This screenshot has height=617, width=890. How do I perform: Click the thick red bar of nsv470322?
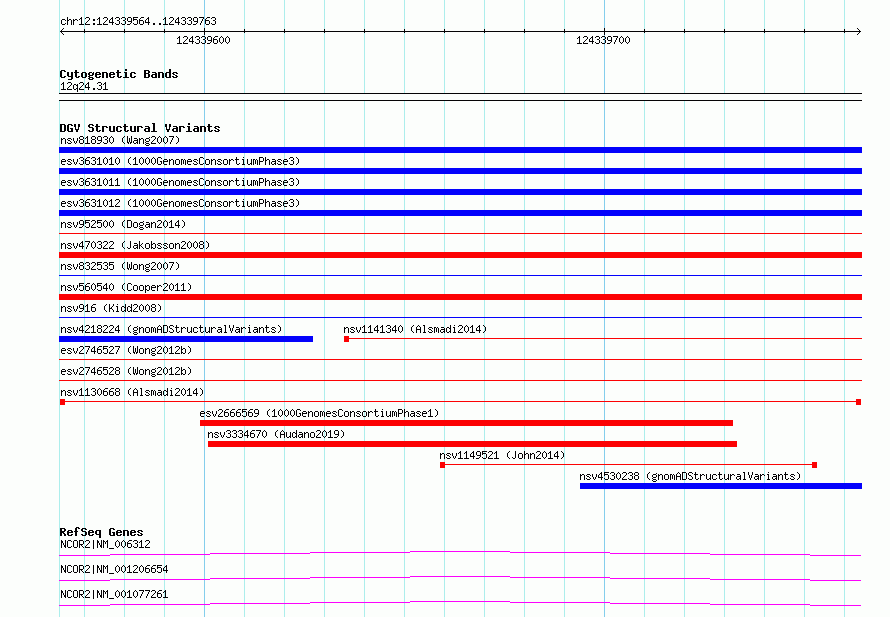460,255
